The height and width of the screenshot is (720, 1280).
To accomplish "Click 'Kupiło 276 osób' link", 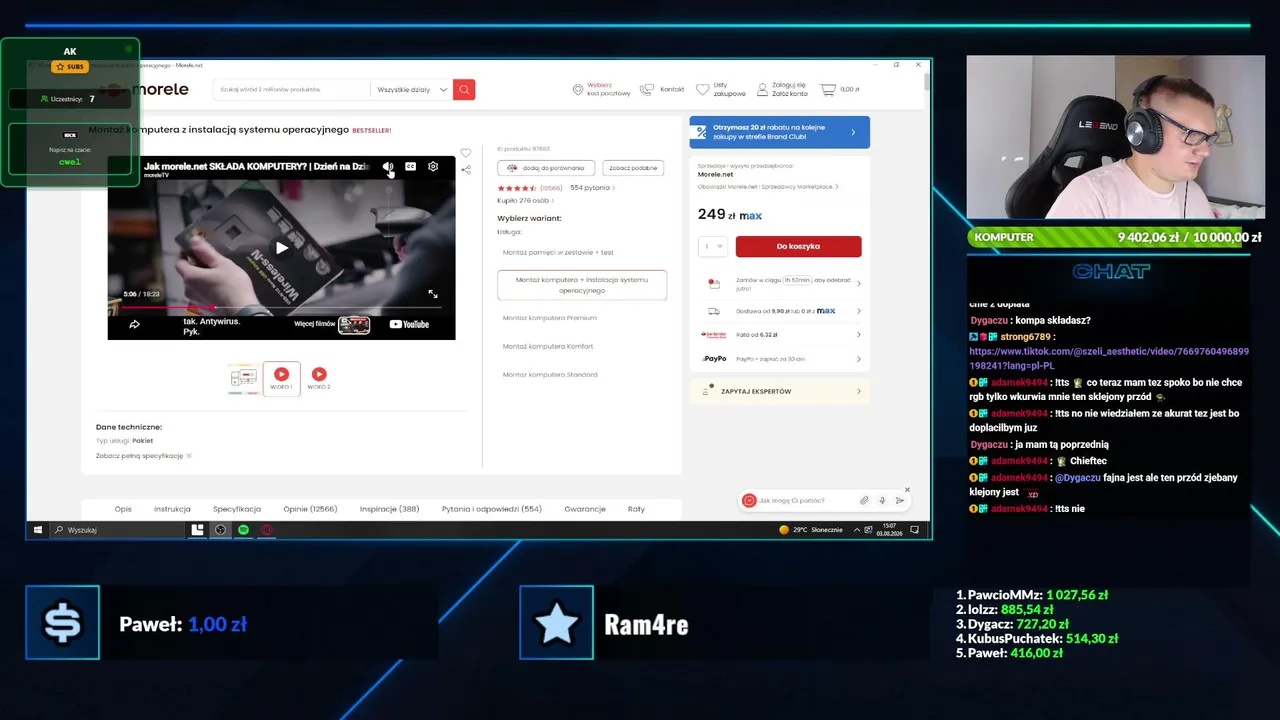I will click(x=525, y=201).
